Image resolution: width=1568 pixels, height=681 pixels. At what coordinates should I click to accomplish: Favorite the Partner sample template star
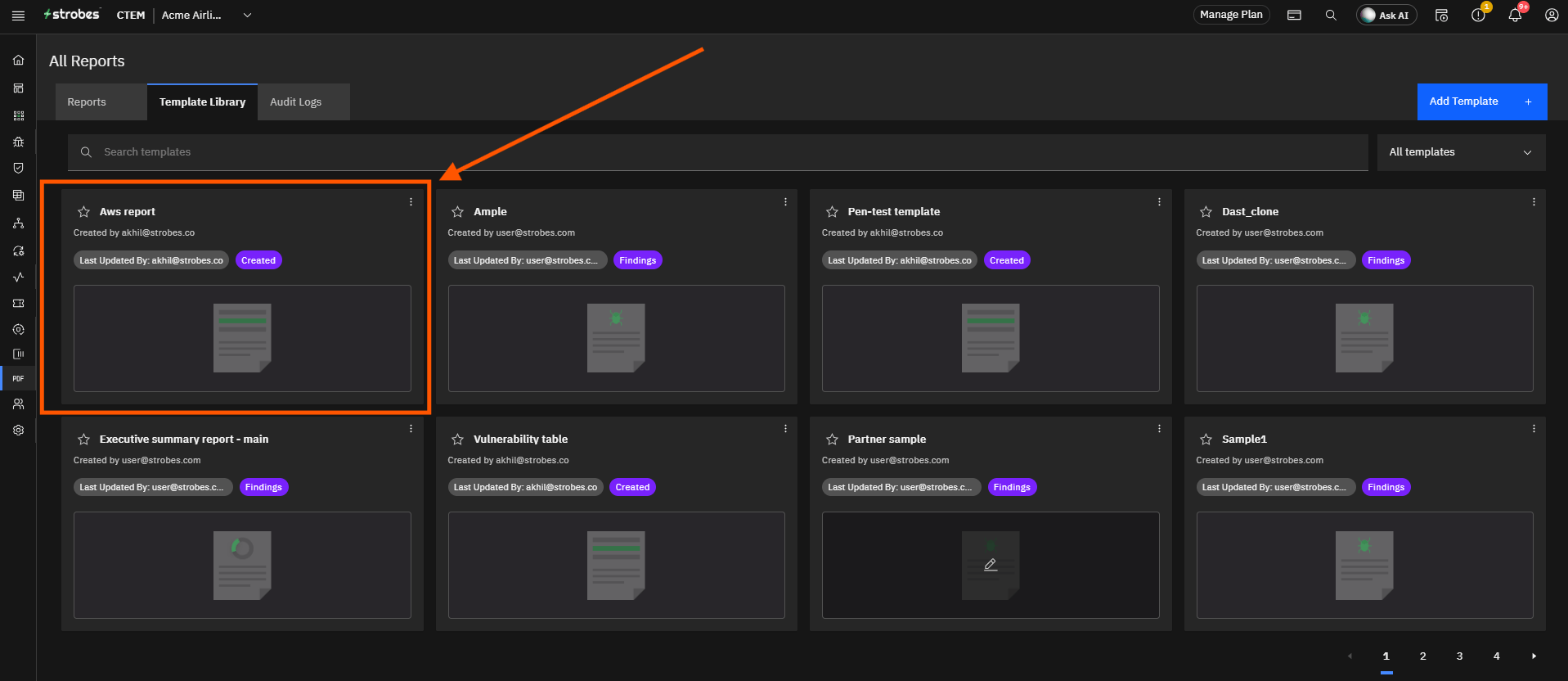pos(832,439)
